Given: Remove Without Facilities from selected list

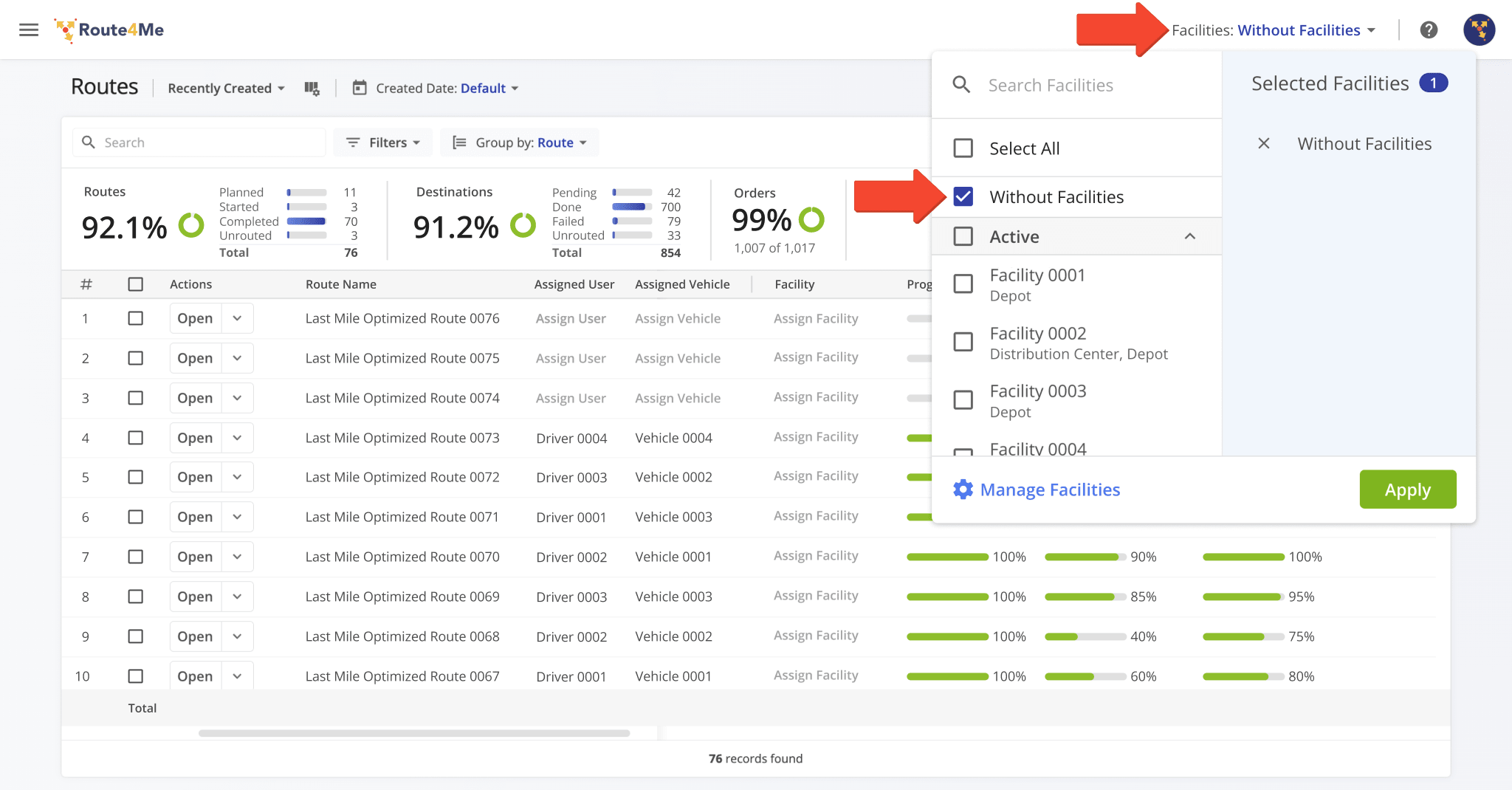Looking at the screenshot, I should pos(1264,143).
